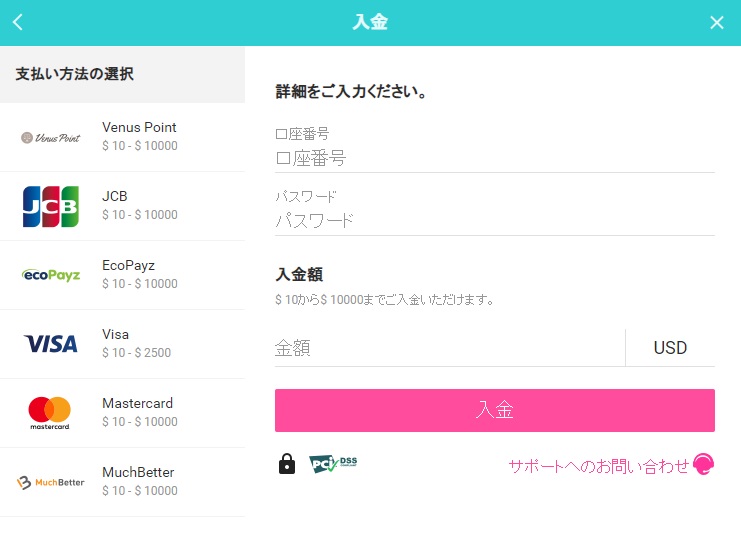Click the パスワード password field

click(495, 221)
